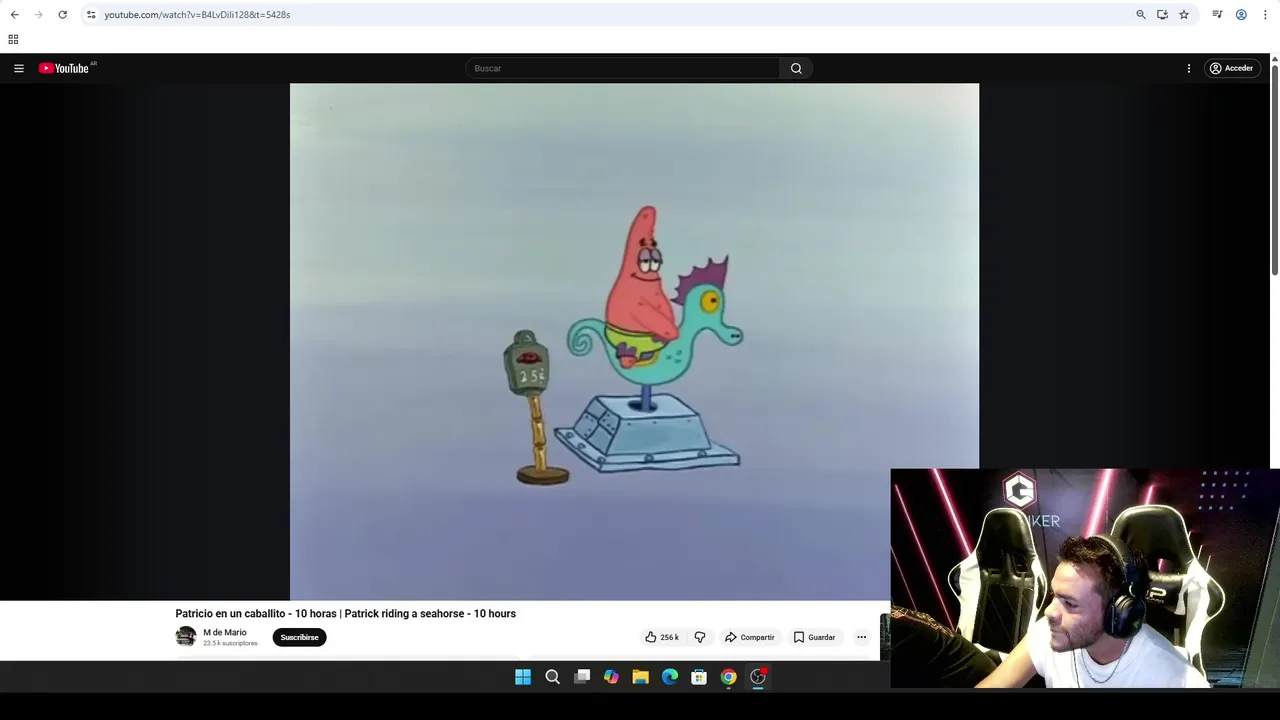This screenshot has width=1280, height=720.
Task: Click the Acceder sign-in button
Action: 1231,68
